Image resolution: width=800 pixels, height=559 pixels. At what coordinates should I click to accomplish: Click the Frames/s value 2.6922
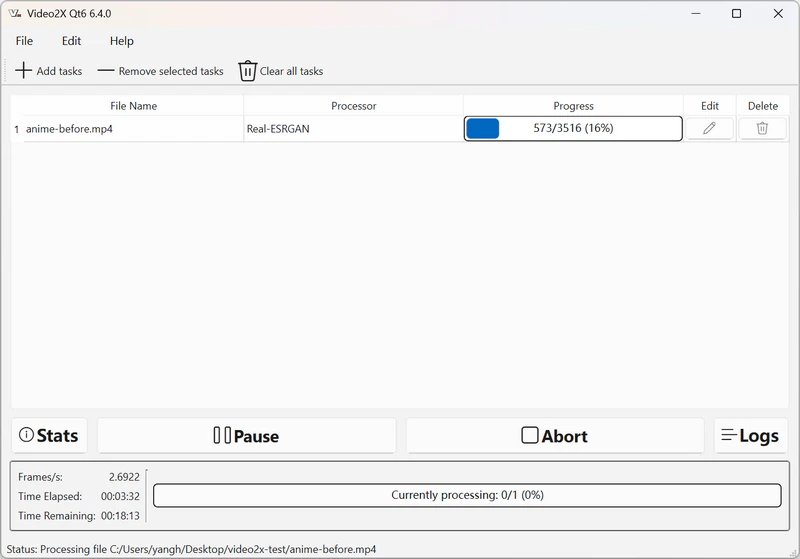pyautogui.click(x=124, y=477)
